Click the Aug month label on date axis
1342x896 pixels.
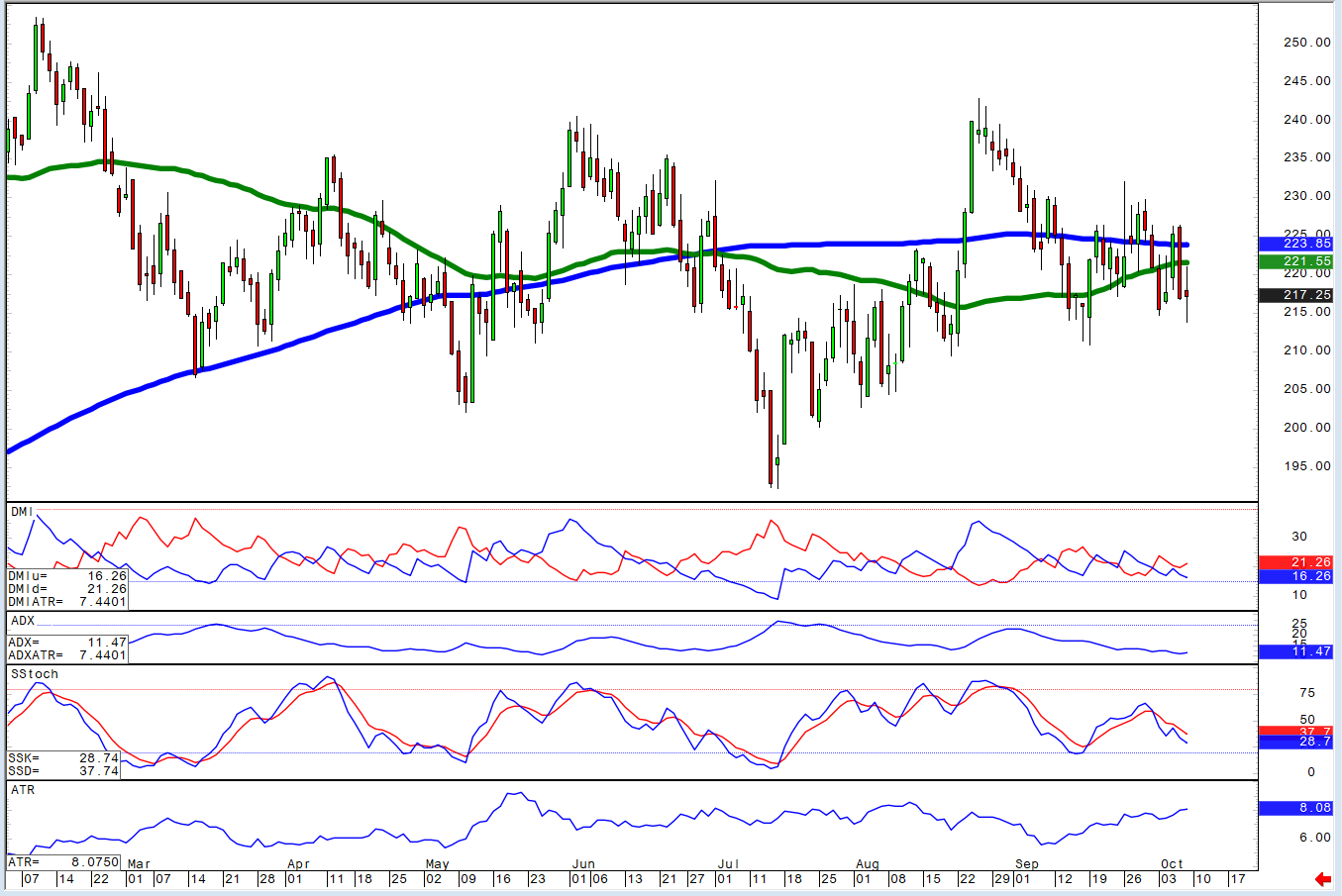click(x=868, y=864)
